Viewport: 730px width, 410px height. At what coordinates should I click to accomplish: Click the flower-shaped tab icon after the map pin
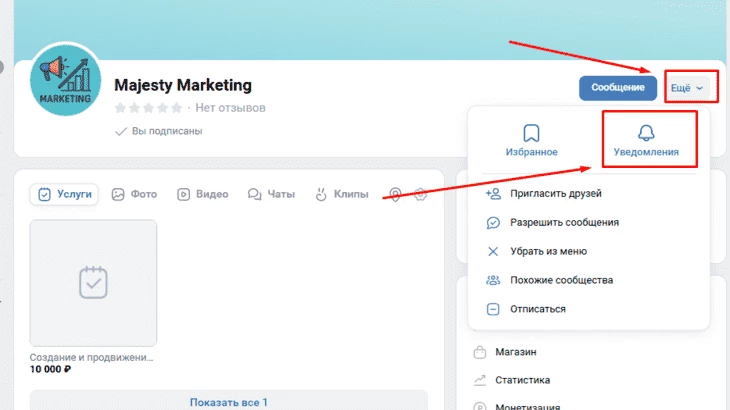pyautogui.click(x=420, y=195)
